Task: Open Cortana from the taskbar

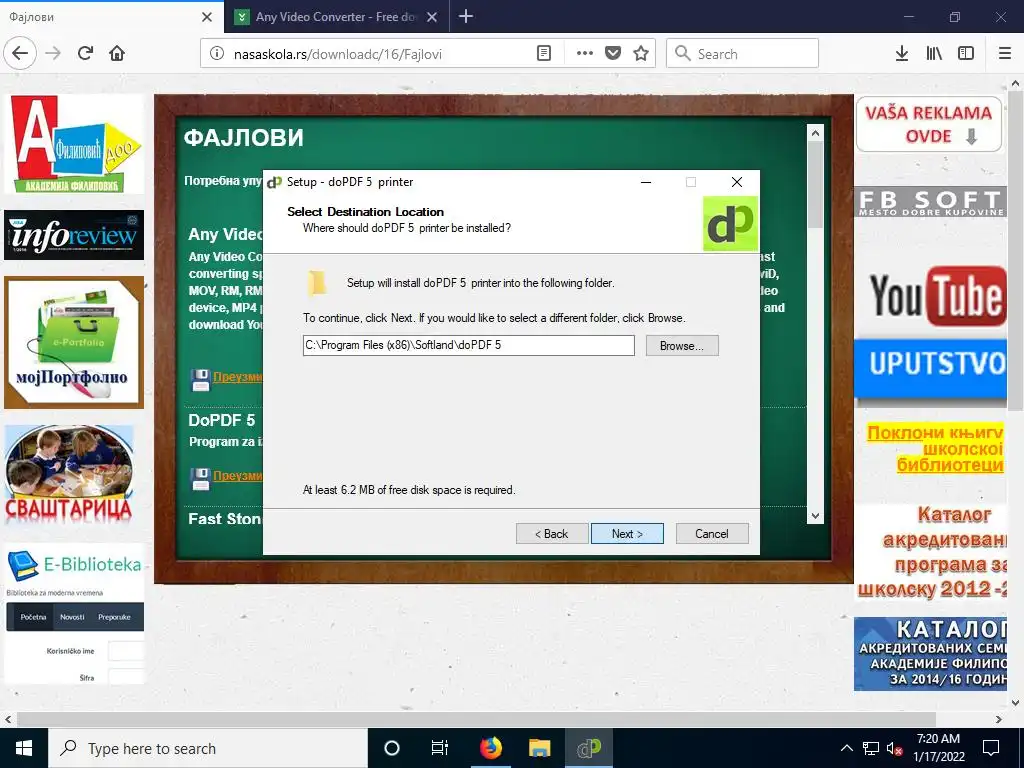Action: [392, 748]
